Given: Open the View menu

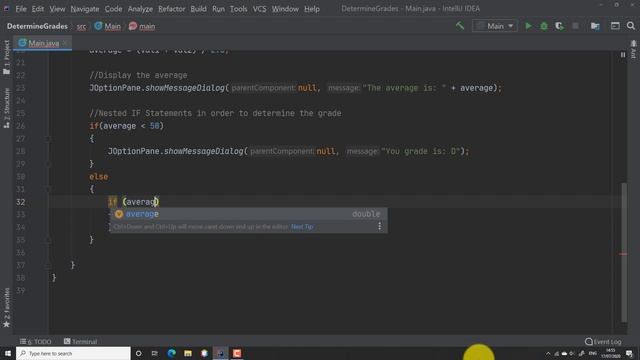Looking at the screenshot, I should pos(57,9).
